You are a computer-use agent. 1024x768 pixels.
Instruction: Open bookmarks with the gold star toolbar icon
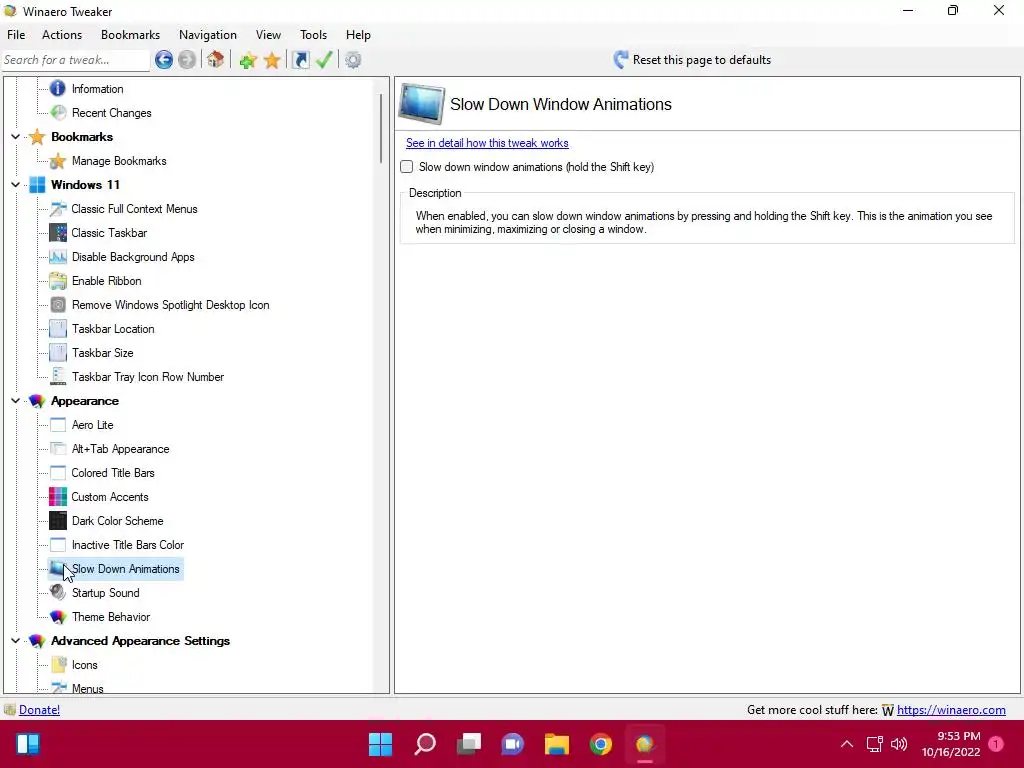pyautogui.click(x=272, y=61)
